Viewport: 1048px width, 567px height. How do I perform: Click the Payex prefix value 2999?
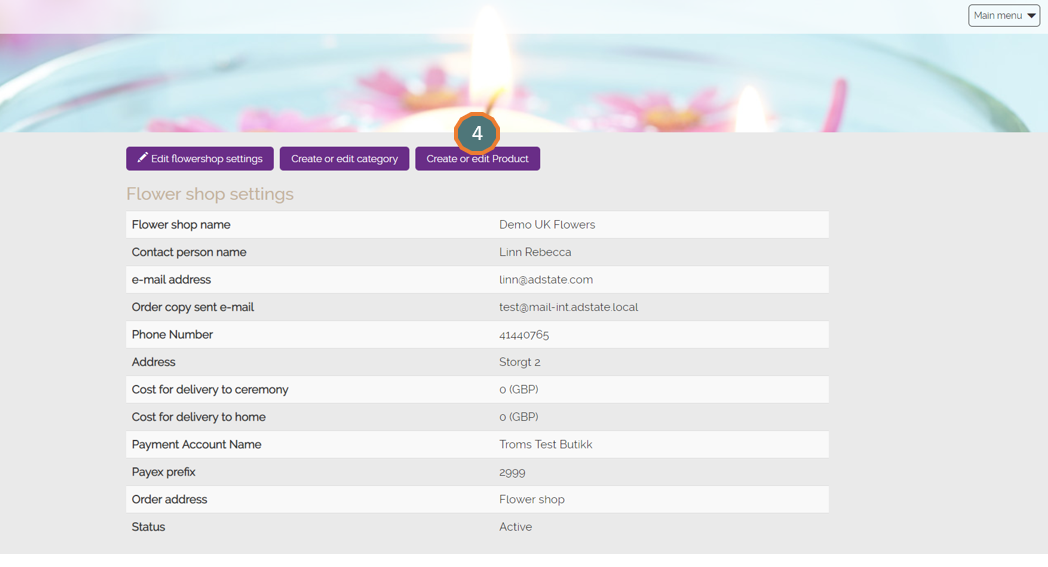(x=512, y=472)
